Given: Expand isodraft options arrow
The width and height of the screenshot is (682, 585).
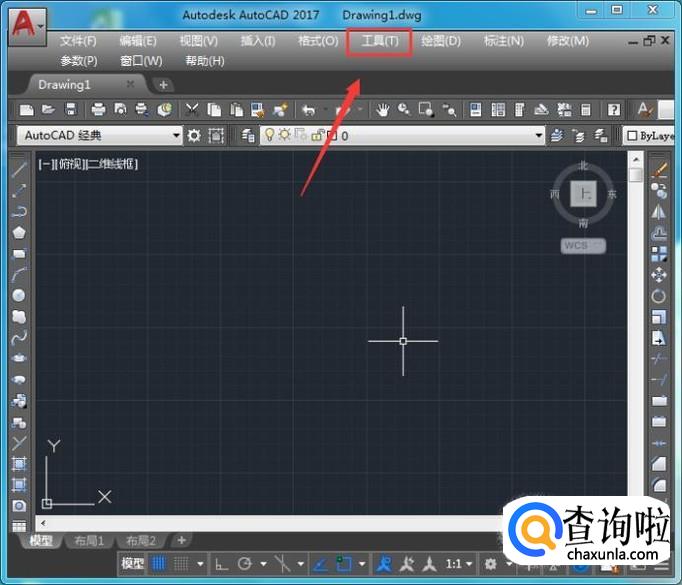Looking at the screenshot, I should pos(301,564).
